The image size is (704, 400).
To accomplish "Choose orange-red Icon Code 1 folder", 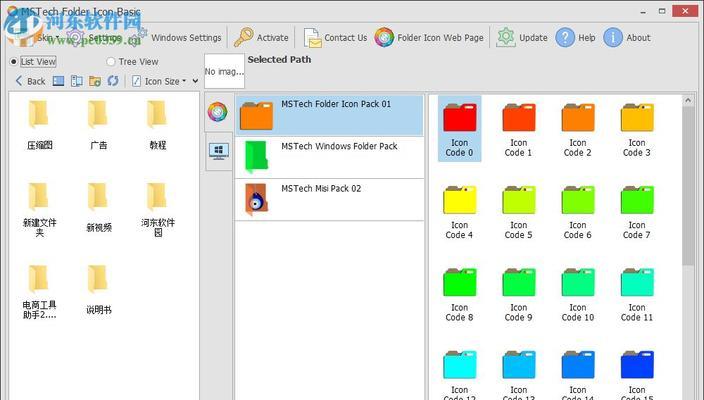I will coord(519,129).
